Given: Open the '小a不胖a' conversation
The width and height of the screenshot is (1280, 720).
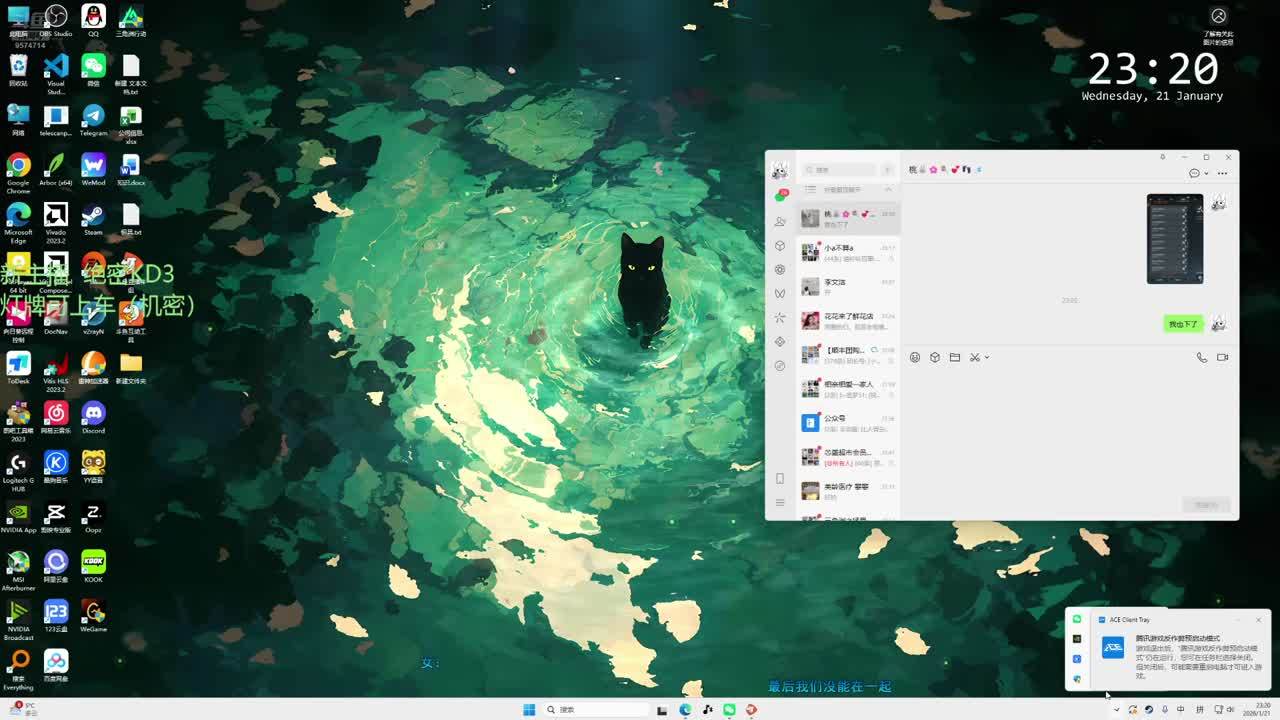Looking at the screenshot, I should click(848, 253).
